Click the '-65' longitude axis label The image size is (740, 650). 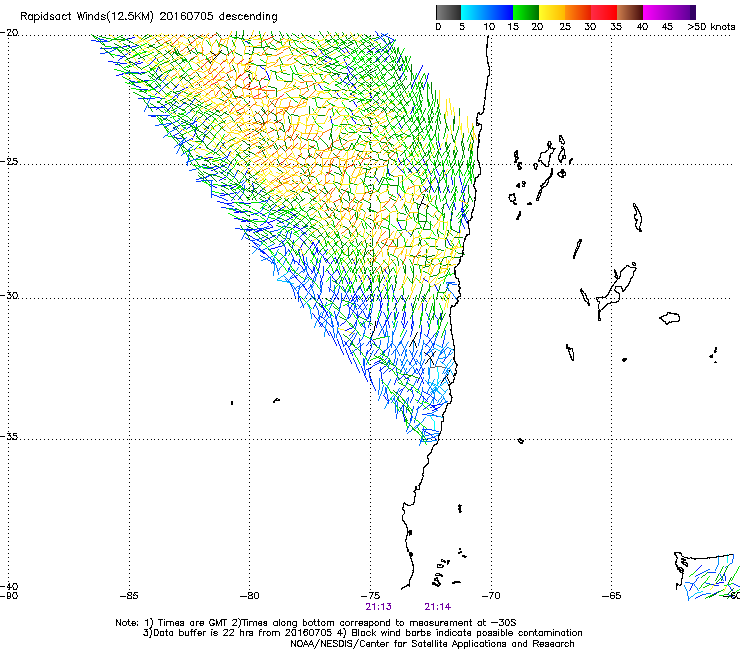[612, 596]
